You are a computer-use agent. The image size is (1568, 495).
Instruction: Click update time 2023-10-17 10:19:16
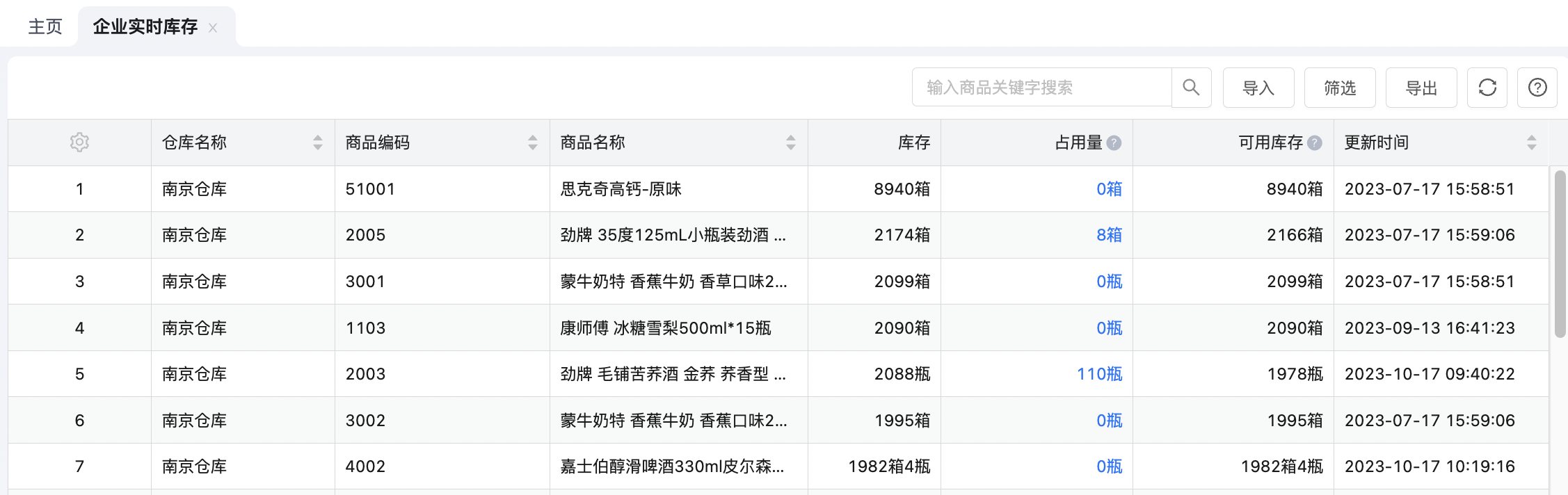[x=1430, y=466]
